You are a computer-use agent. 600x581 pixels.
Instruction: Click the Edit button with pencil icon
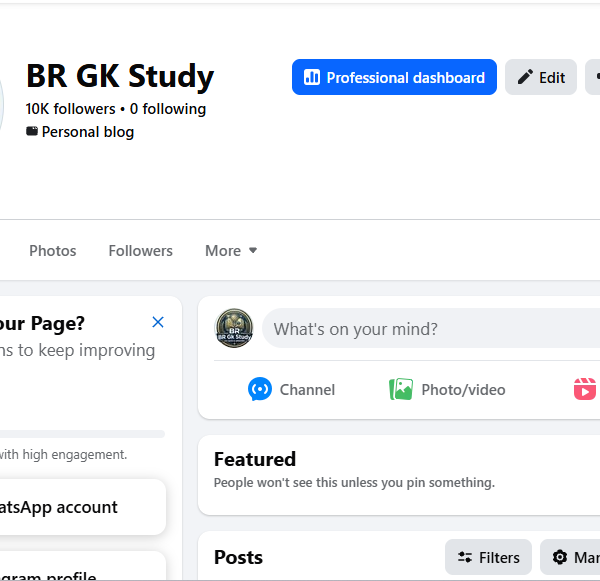coord(541,77)
